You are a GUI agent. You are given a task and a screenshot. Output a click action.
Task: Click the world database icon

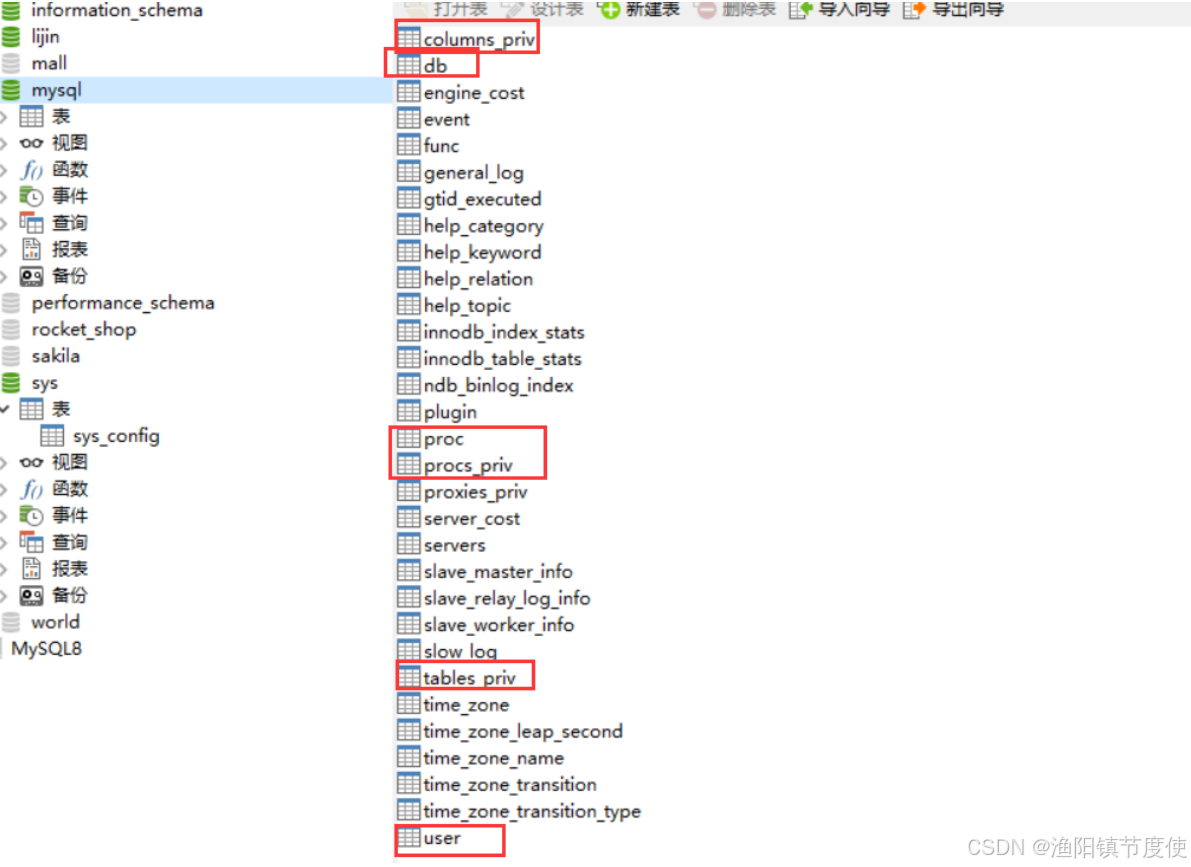pos(11,622)
